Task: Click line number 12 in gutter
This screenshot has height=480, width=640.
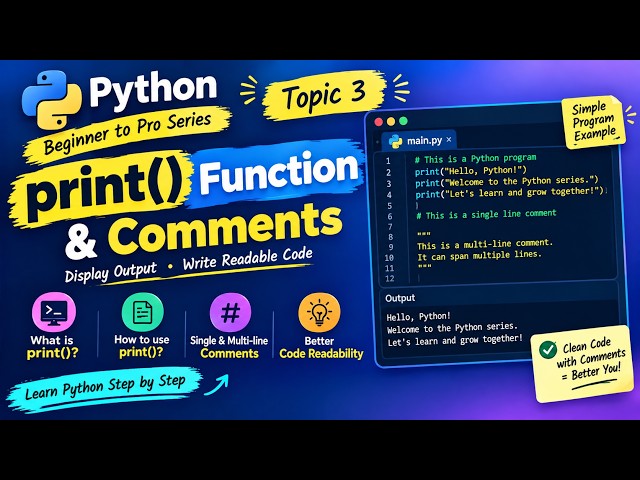Action: [x=389, y=279]
